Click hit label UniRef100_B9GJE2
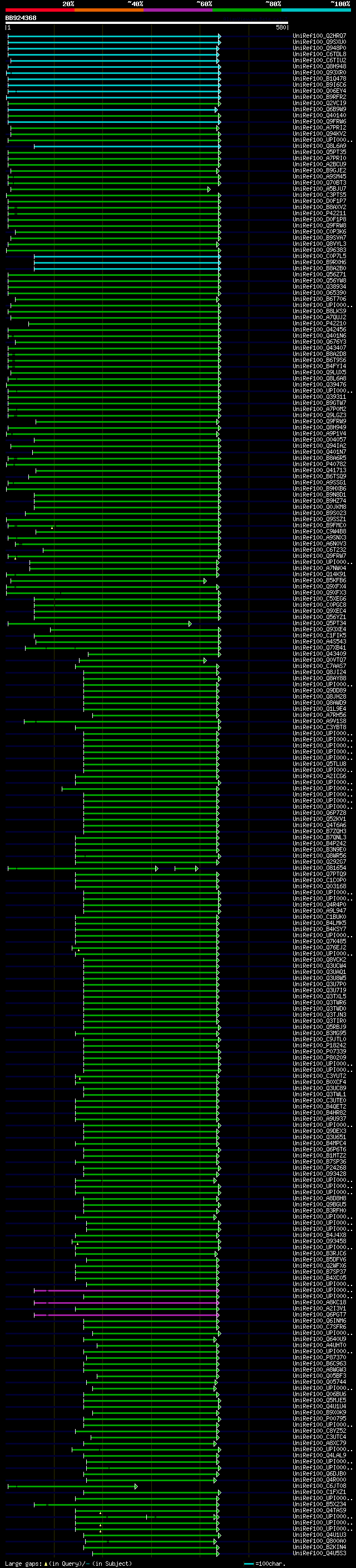356x1568 pixels. 319,170
